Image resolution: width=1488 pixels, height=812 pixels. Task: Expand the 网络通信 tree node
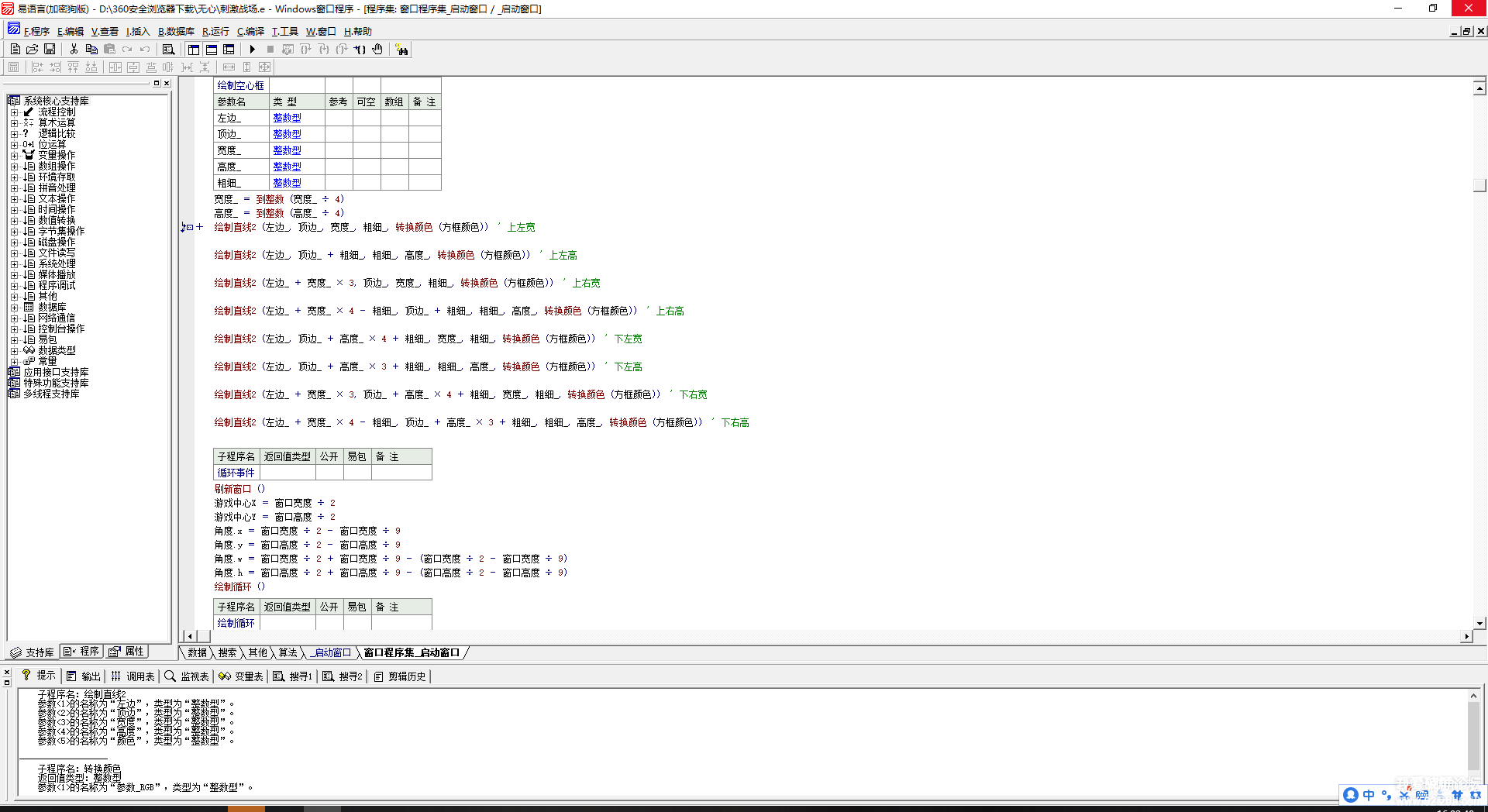[14, 318]
